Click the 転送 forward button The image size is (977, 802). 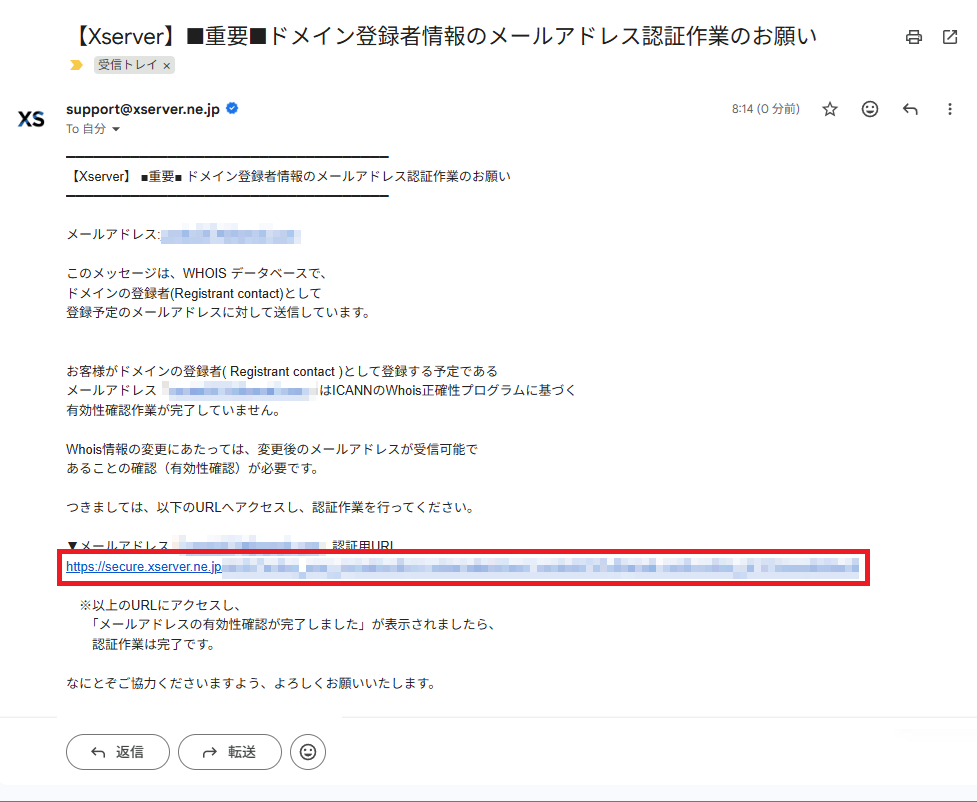tap(229, 752)
